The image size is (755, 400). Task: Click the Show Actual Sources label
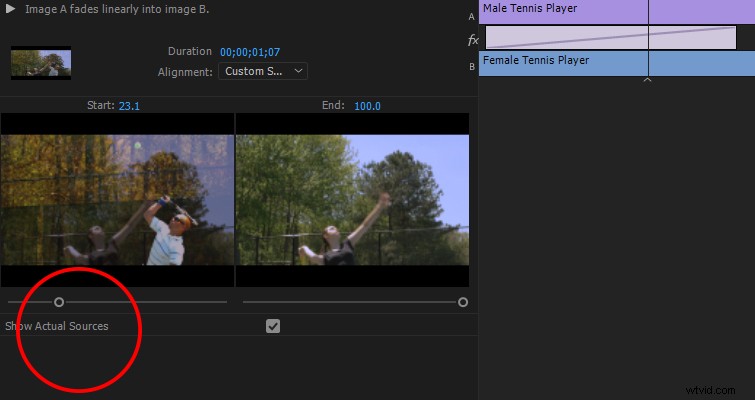(57, 326)
